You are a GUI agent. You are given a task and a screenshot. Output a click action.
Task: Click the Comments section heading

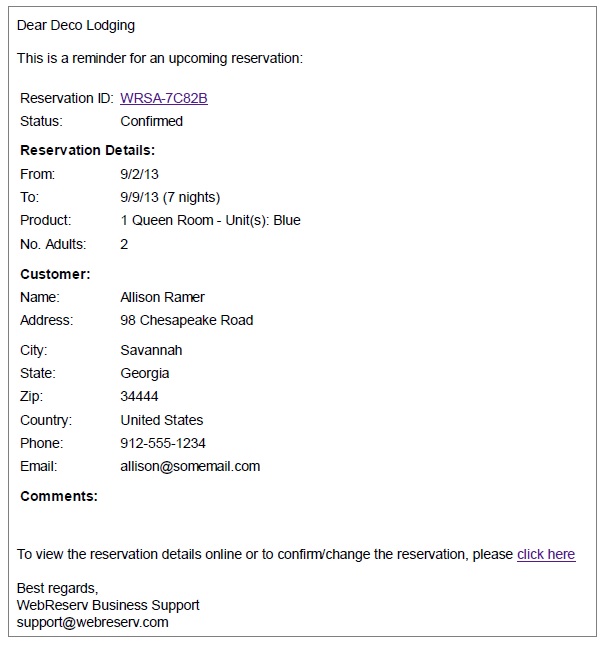(59, 496)
